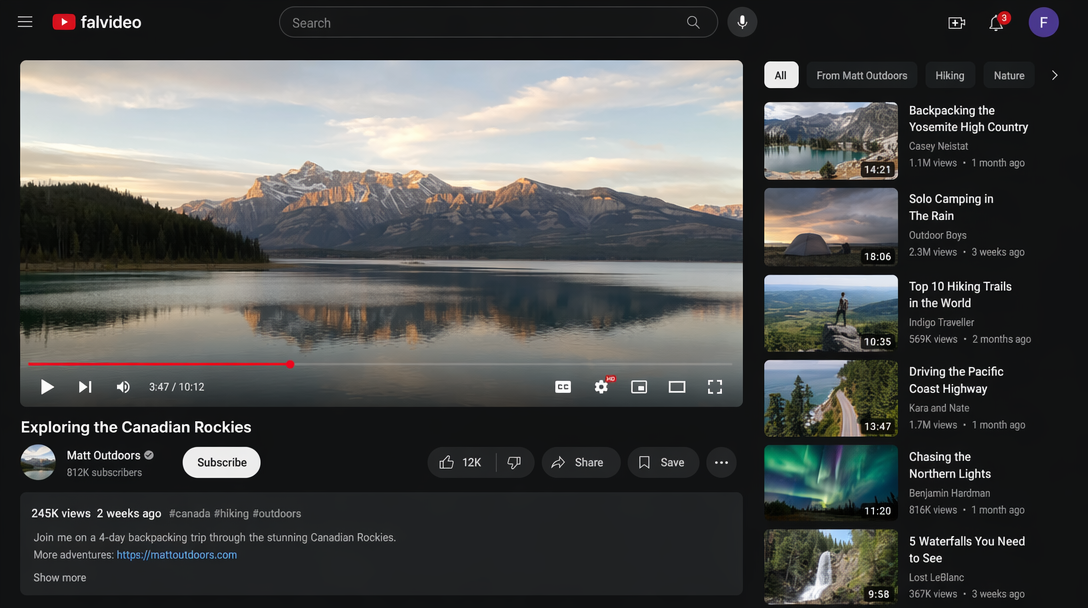Open the create video icon

pyautogui.click(x=956, y=22)
